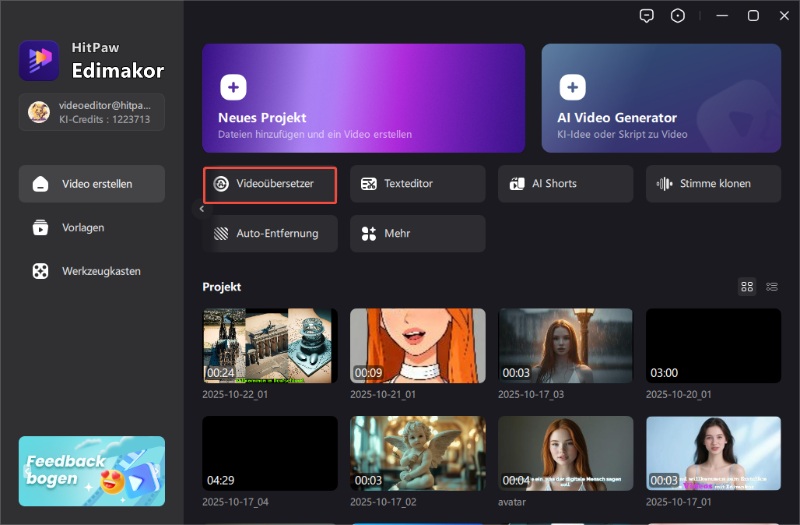Click the 03:00 duration label
Image resolution: width=800 pixels, height=525 pixels.
coord(664,373)
